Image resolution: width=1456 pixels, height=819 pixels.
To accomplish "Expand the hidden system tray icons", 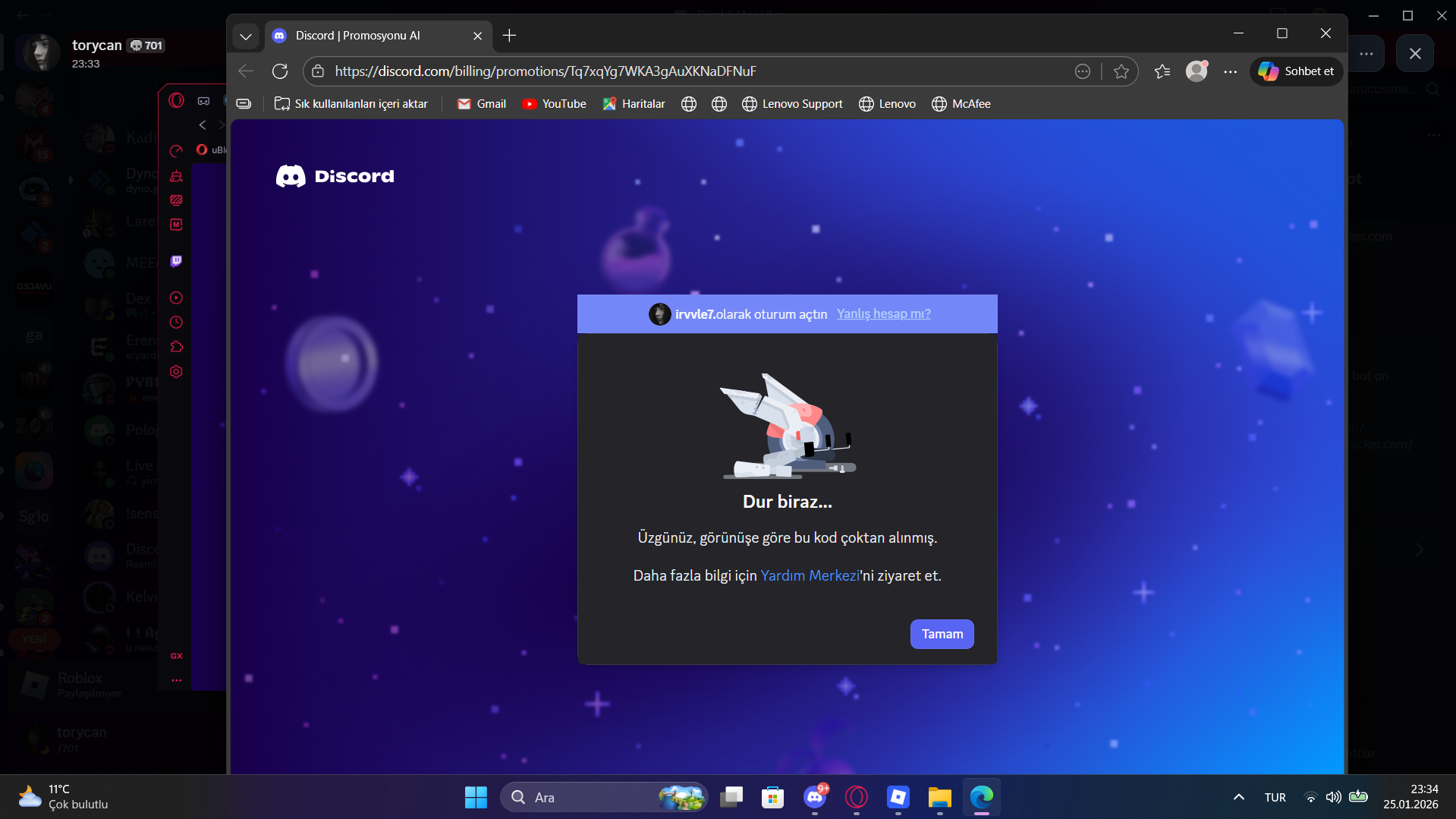I will [1238, 797].
